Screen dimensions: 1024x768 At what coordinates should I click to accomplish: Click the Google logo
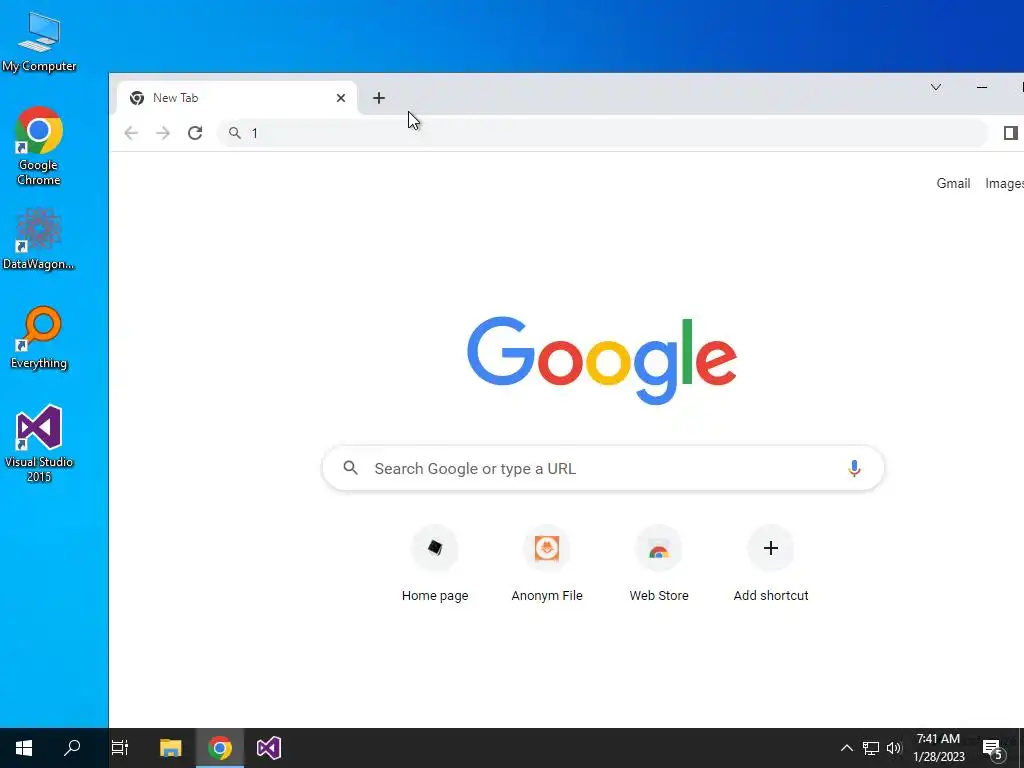[602, 360]
